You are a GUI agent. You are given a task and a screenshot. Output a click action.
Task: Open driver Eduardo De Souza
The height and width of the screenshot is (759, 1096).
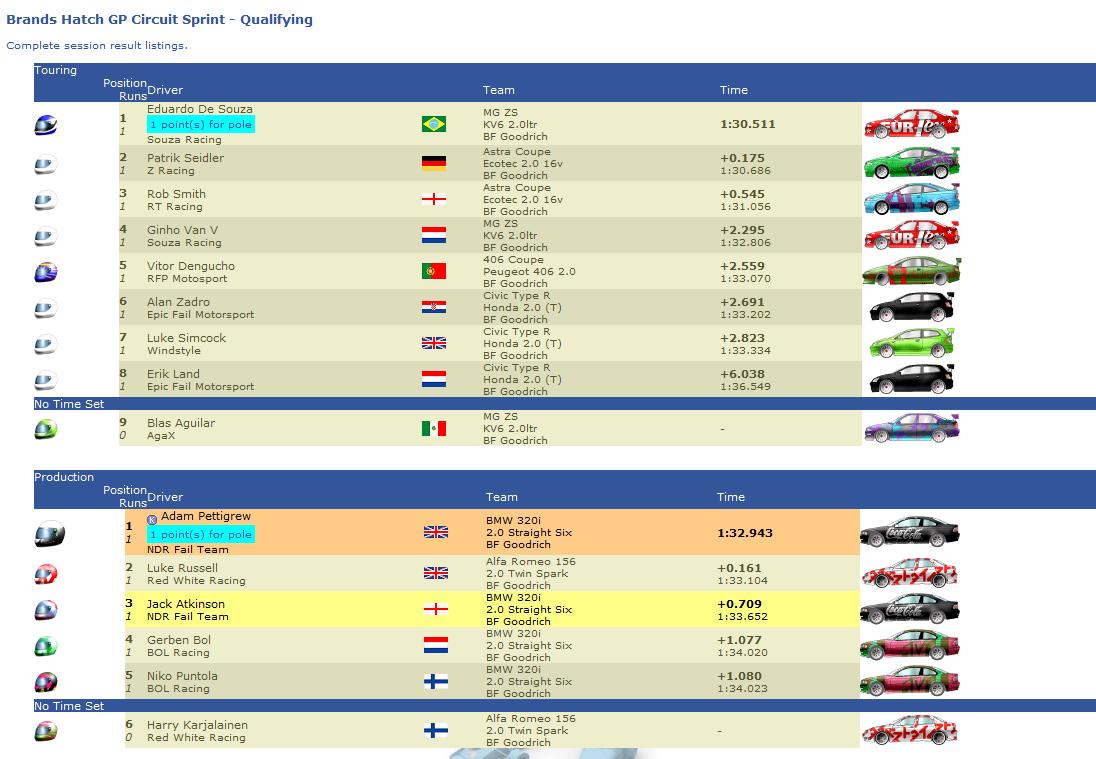(200, 109)
